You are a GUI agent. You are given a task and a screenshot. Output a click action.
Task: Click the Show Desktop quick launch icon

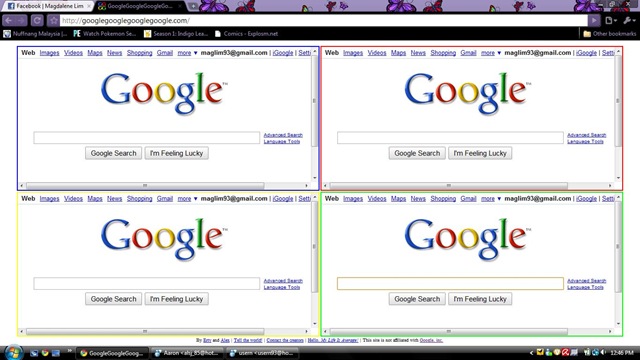tap(56, 353)
